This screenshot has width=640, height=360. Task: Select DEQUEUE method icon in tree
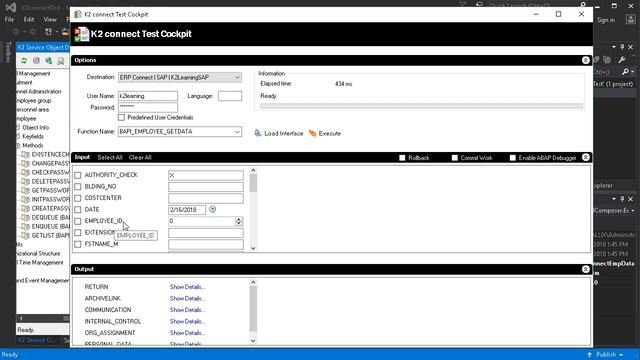(25, 218)
